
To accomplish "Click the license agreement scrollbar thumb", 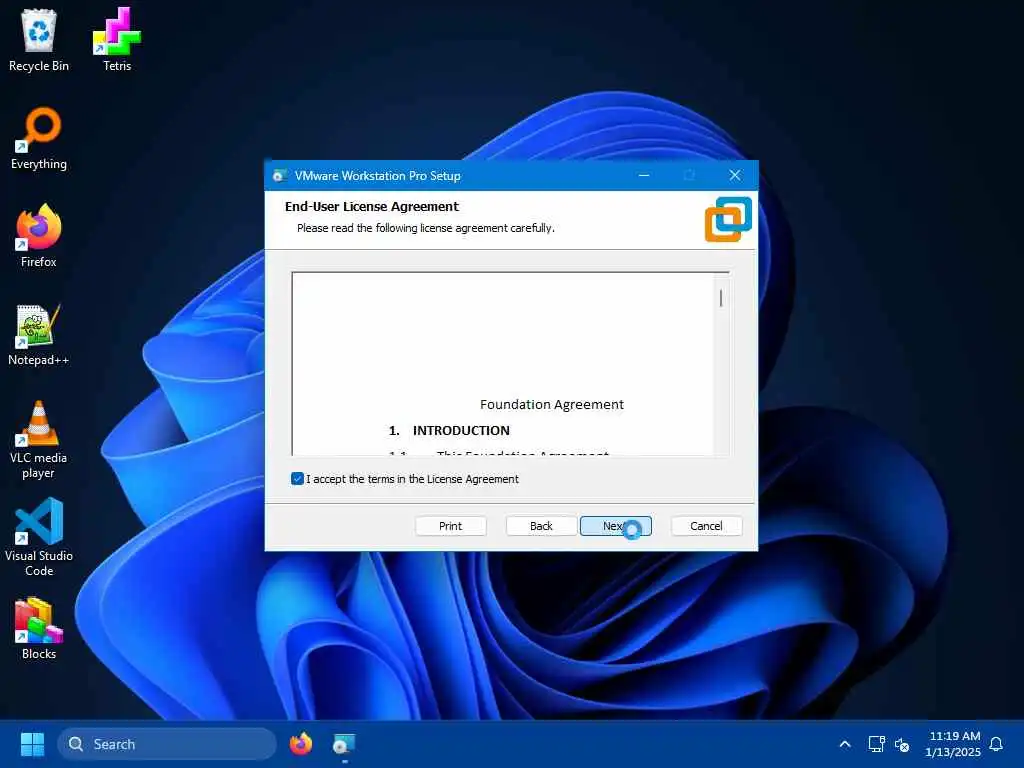I will tap(721, 298).
